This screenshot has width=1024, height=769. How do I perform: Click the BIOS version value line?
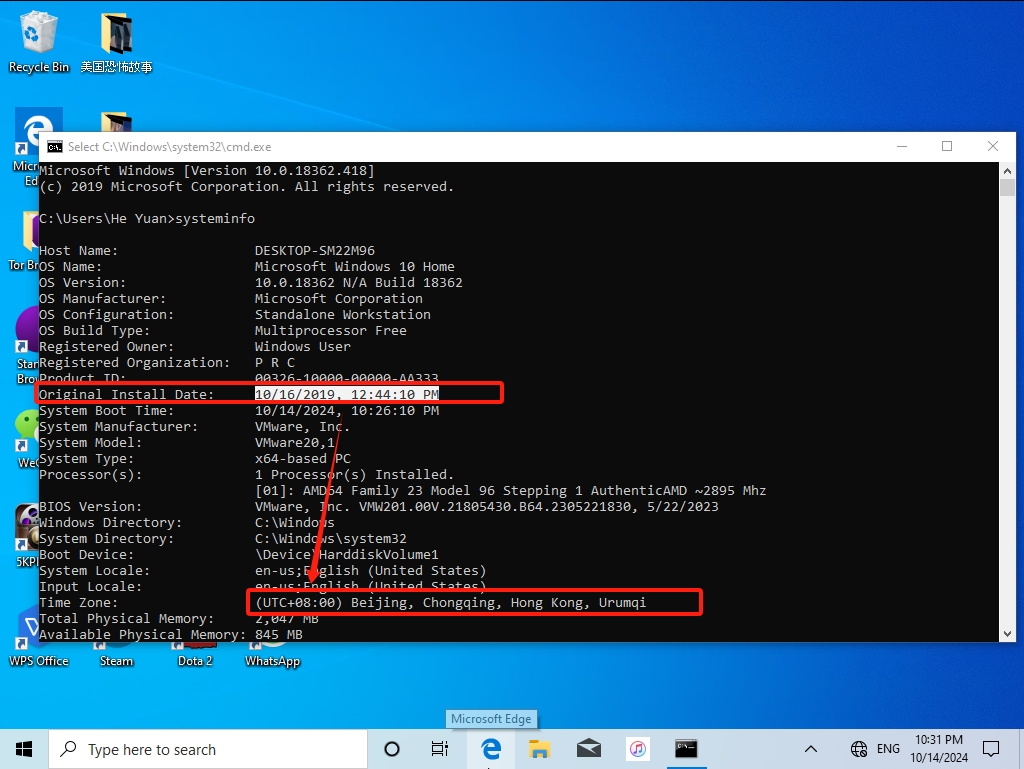(x=487, y=507)
